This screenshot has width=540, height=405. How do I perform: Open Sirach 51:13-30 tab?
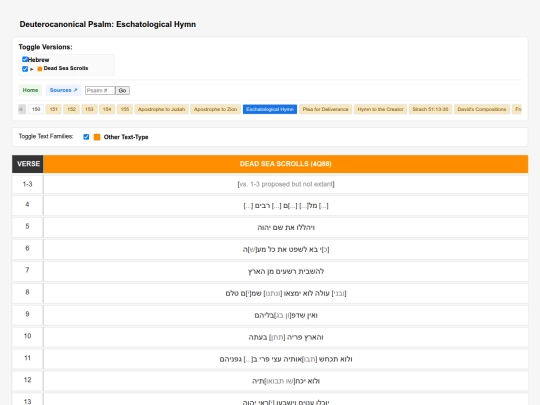point(430,109)
